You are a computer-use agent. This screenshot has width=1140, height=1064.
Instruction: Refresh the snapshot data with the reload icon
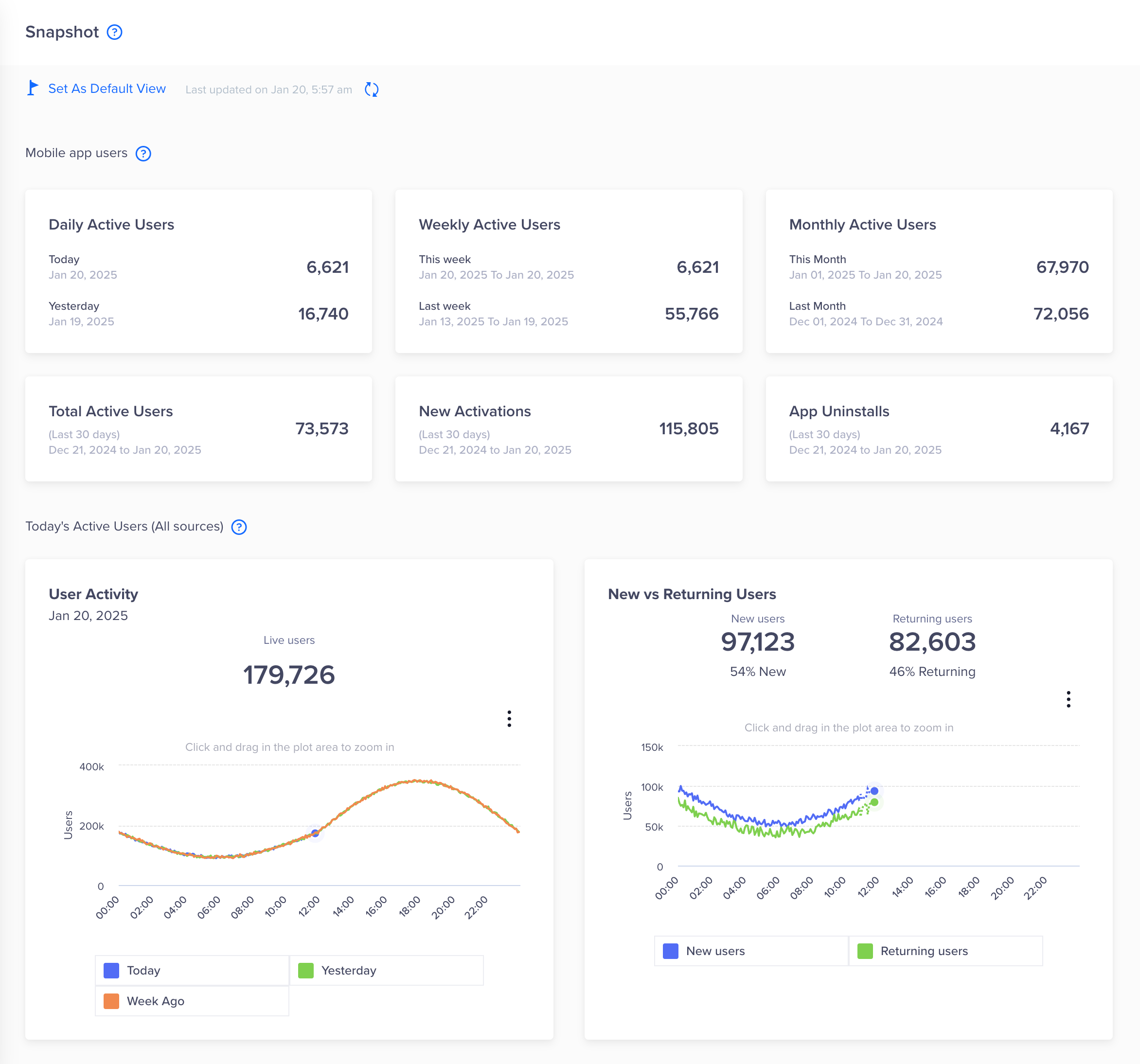coord(372,89)
